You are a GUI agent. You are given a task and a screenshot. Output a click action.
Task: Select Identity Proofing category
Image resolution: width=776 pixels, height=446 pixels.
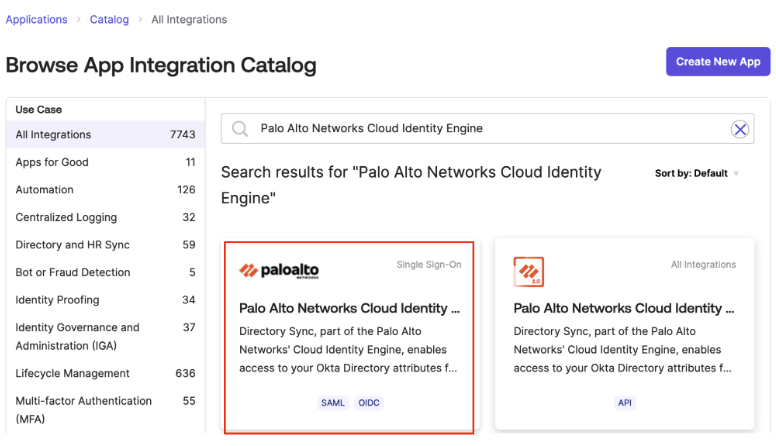[105, 300]
